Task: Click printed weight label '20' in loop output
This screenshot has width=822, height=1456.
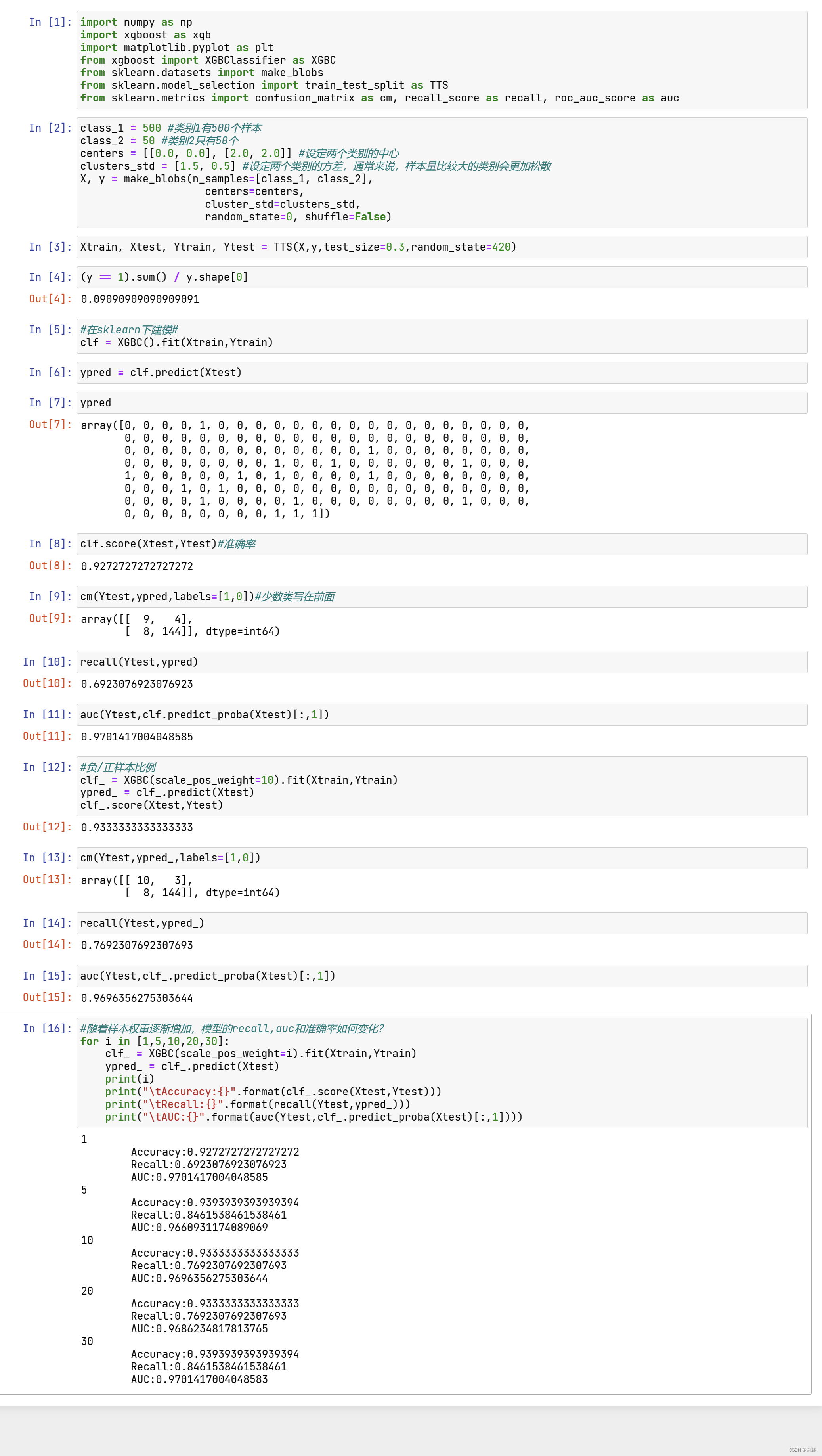Action: tap(87, 1291)
